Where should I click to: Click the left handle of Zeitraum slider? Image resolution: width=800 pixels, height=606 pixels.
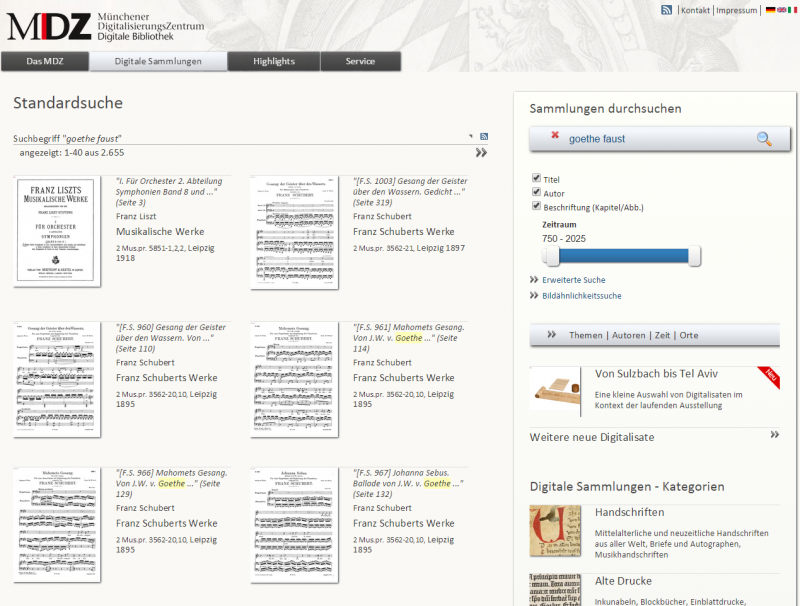pyautogui.click(x=551, y=256)
